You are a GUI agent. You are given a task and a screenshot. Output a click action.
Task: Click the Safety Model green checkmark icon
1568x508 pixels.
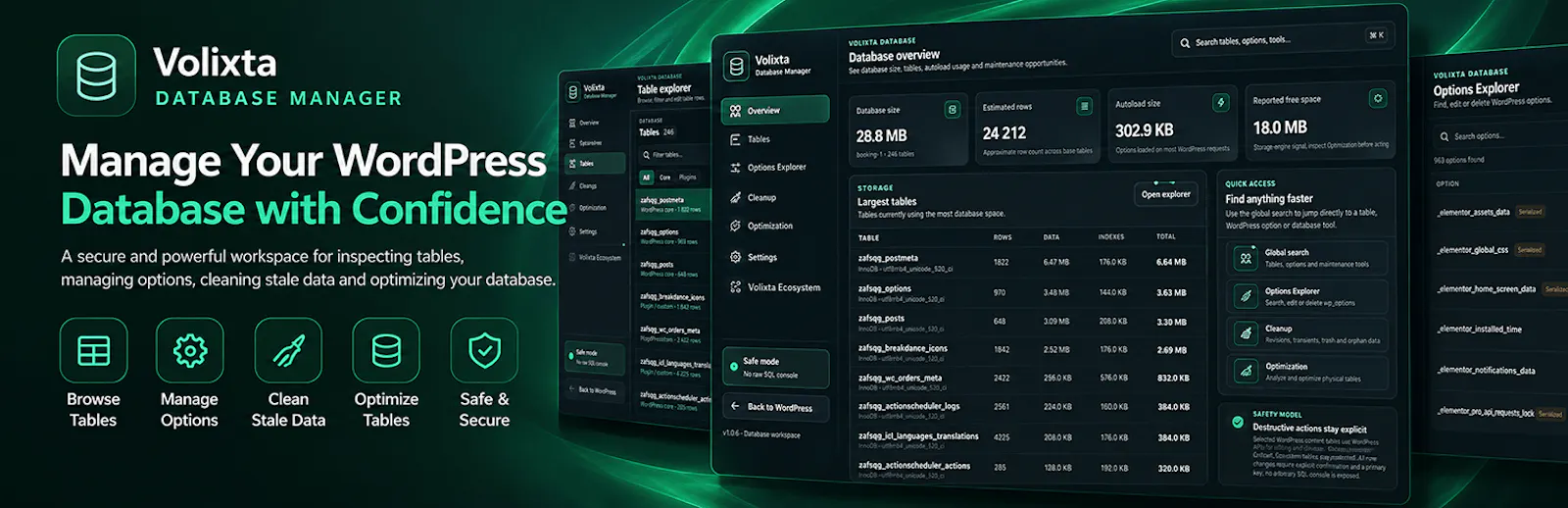pyautogui.click(x=1238, y=422)
